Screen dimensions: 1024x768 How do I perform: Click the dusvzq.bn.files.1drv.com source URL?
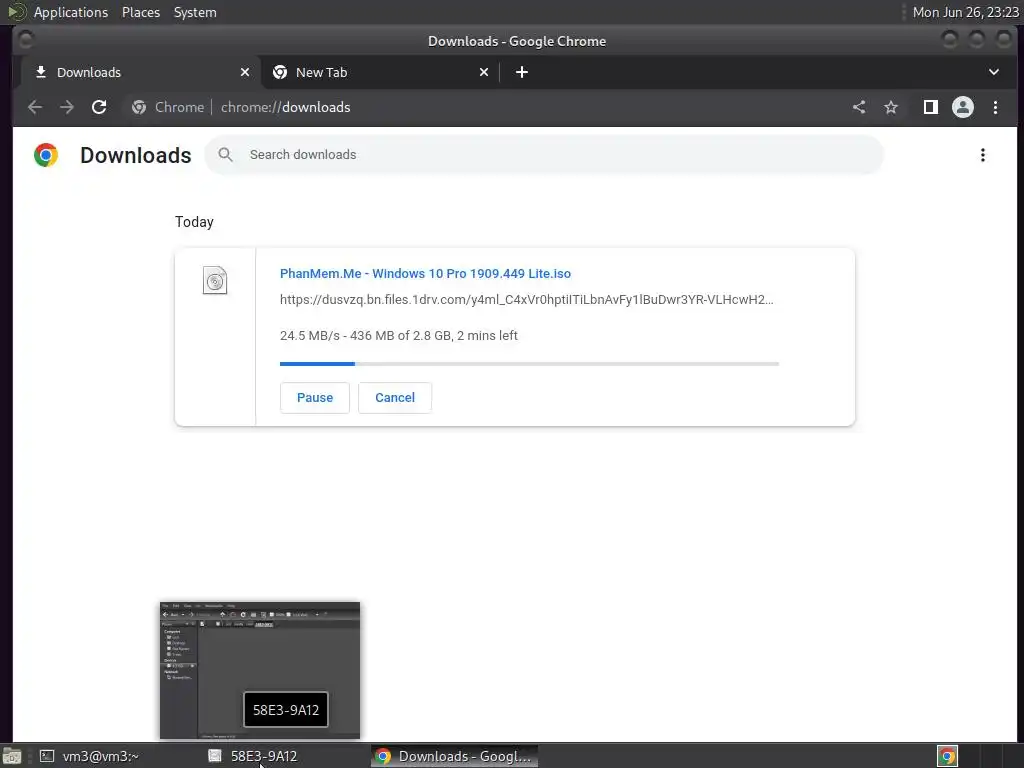coord(526,300)
